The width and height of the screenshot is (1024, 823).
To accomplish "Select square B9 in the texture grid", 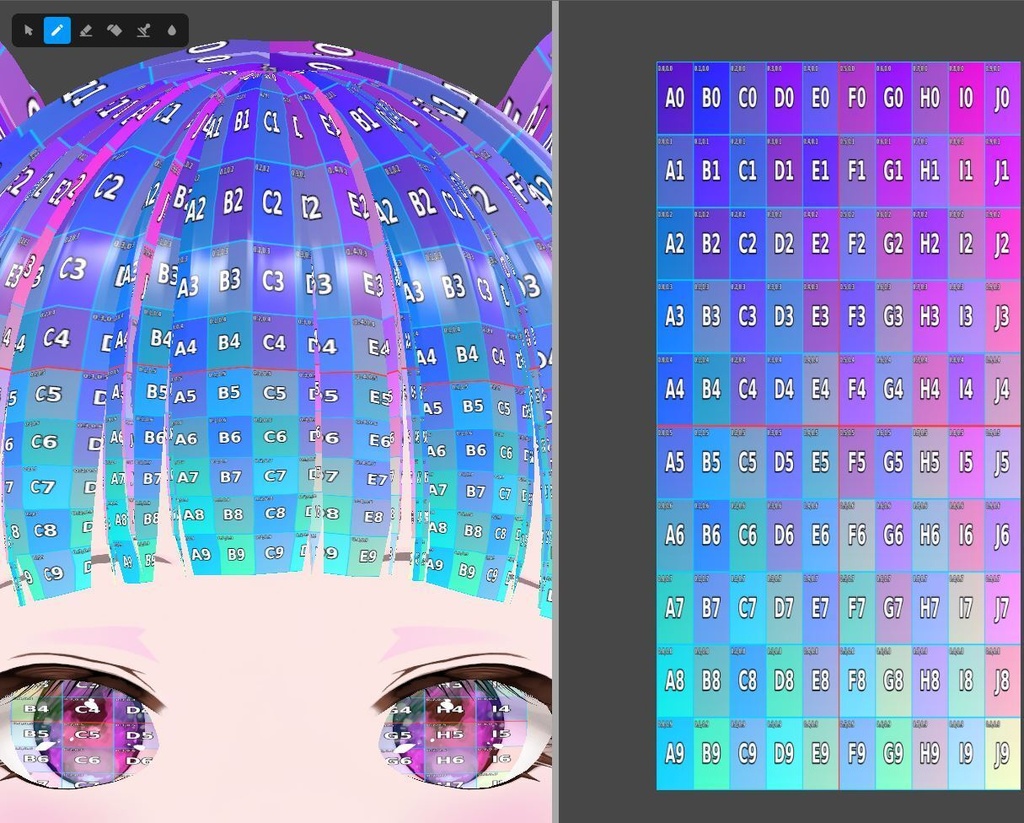I will [x=711, y=754].
